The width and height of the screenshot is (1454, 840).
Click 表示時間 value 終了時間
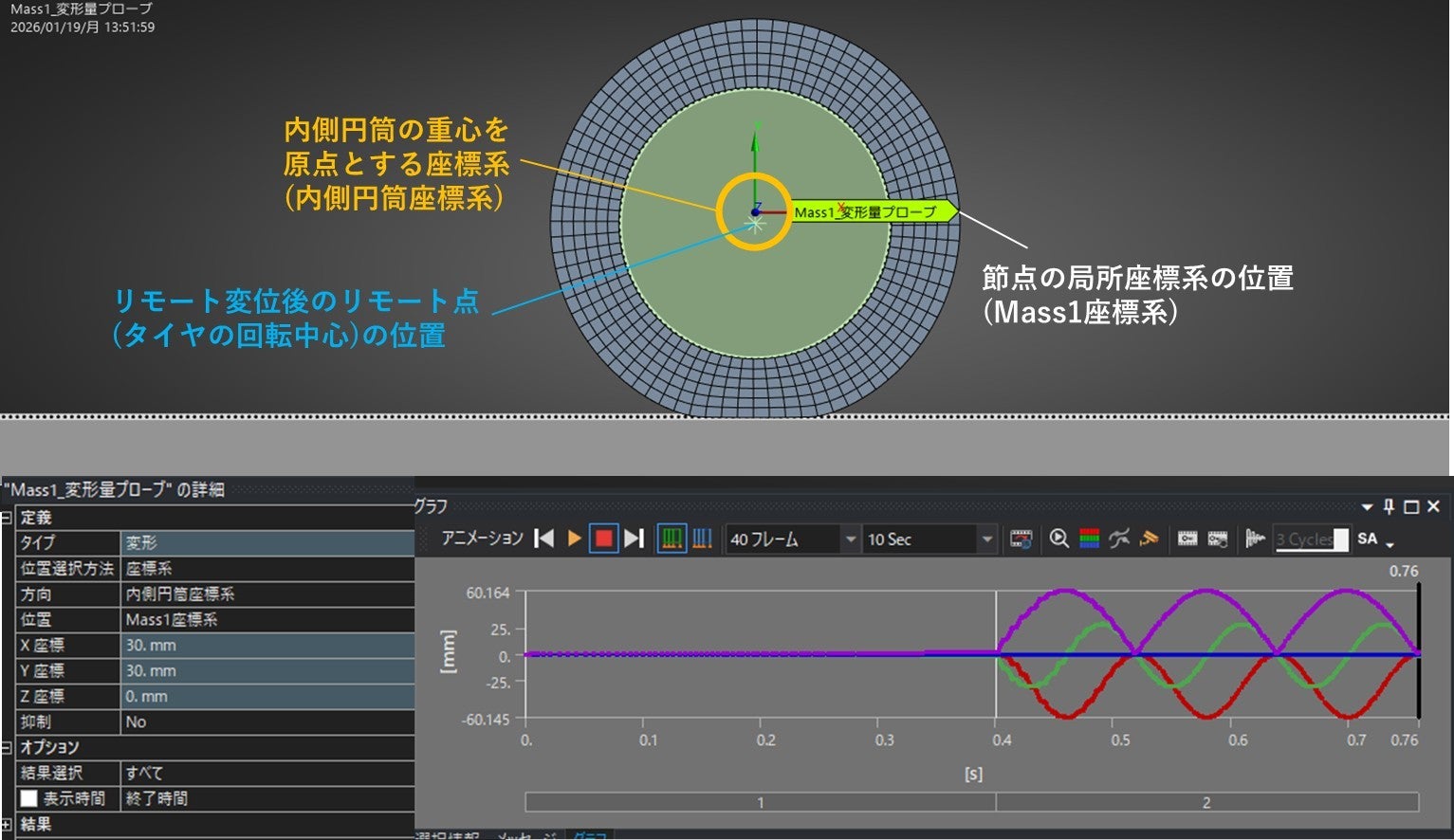[x=268, y=798]
